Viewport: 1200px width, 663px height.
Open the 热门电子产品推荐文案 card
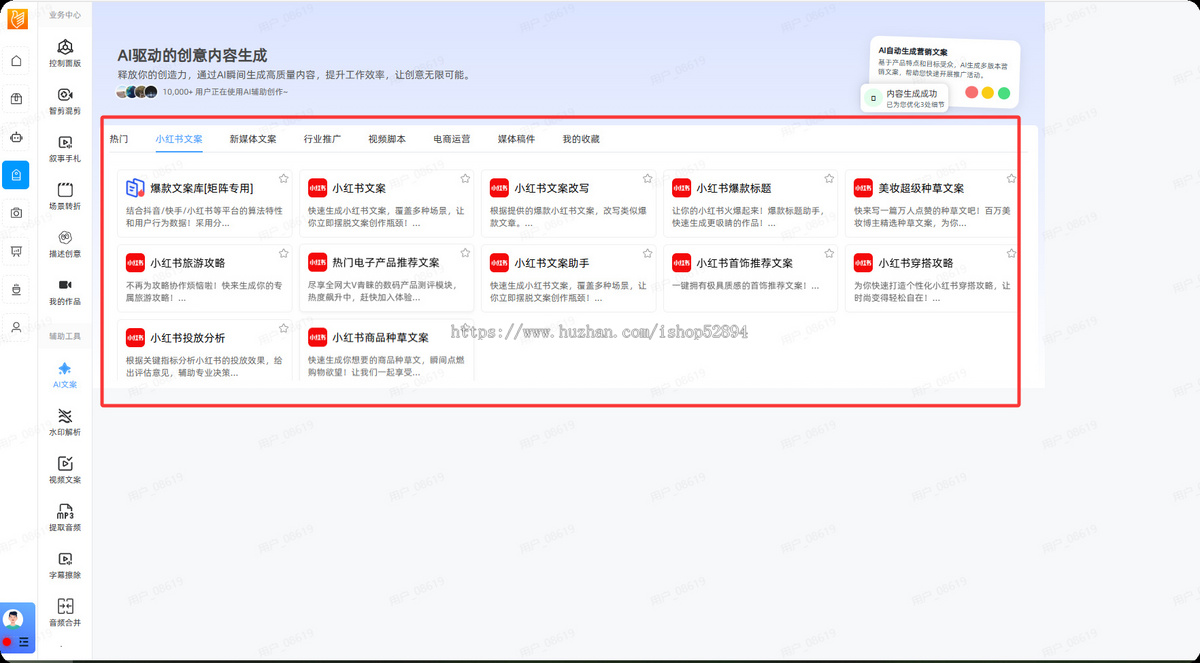coord(386,278)
